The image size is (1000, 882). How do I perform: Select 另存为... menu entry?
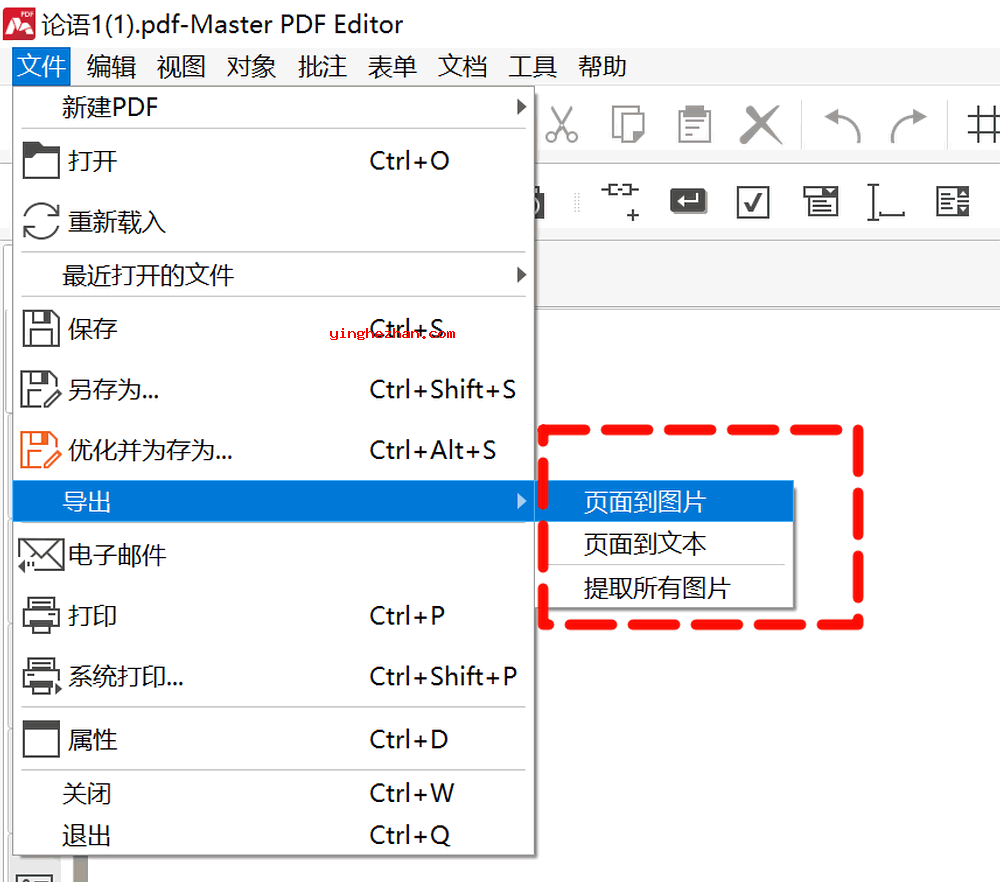point(273,389)
